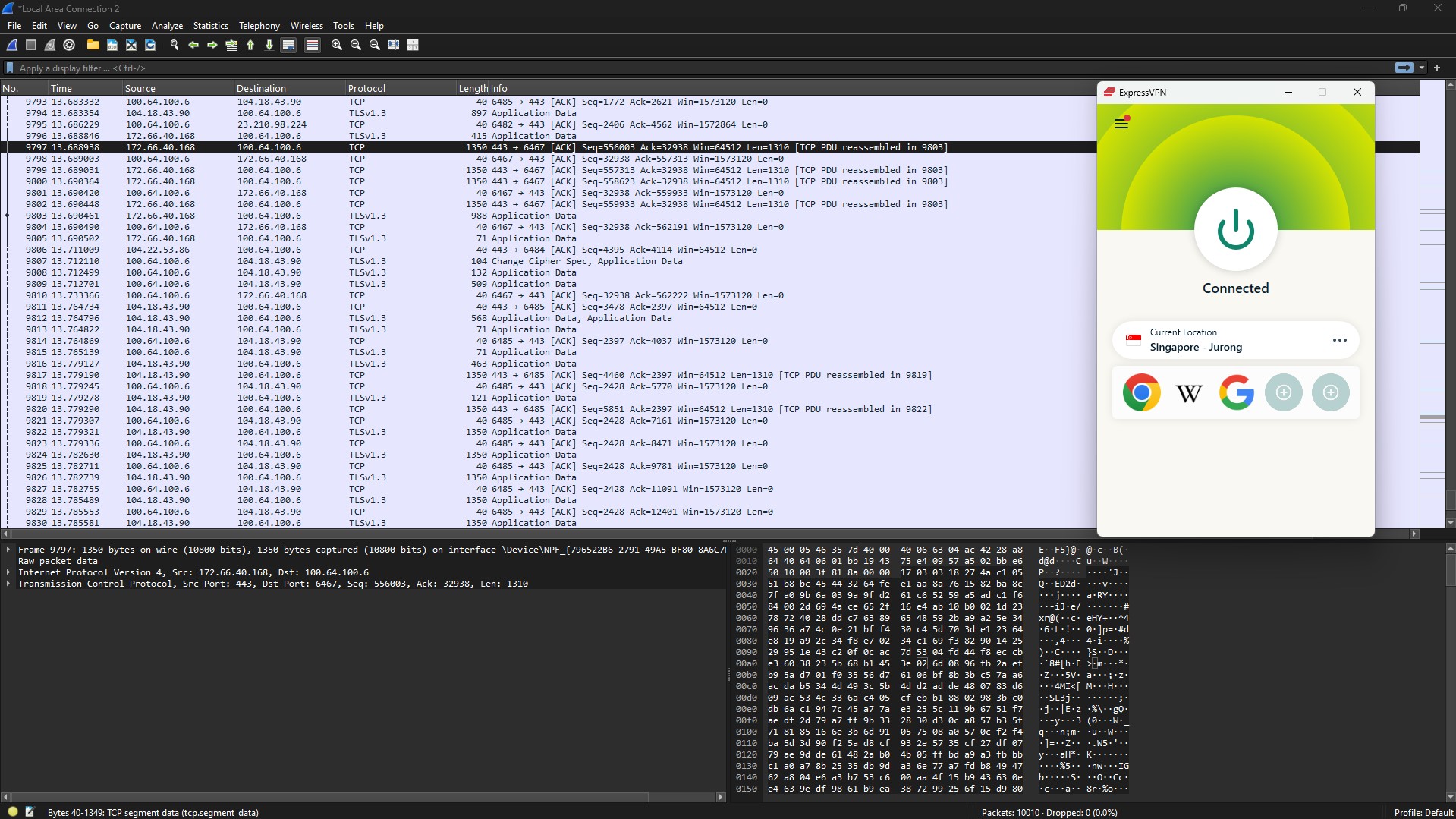Sort by the Length column header
The height and width of the screenshot is (819, 1456).
pyautogui.click(x=472, y=88)
